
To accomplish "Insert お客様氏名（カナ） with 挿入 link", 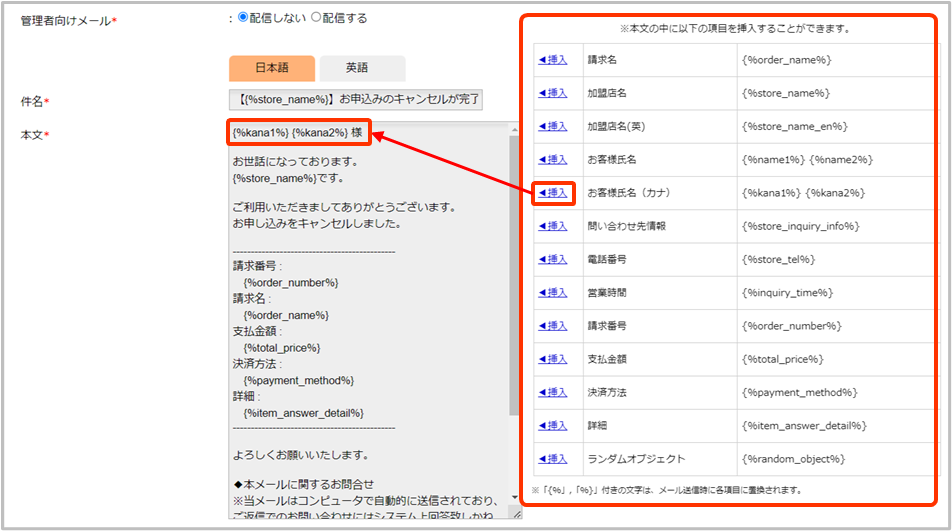I will [x=553, y=192].
